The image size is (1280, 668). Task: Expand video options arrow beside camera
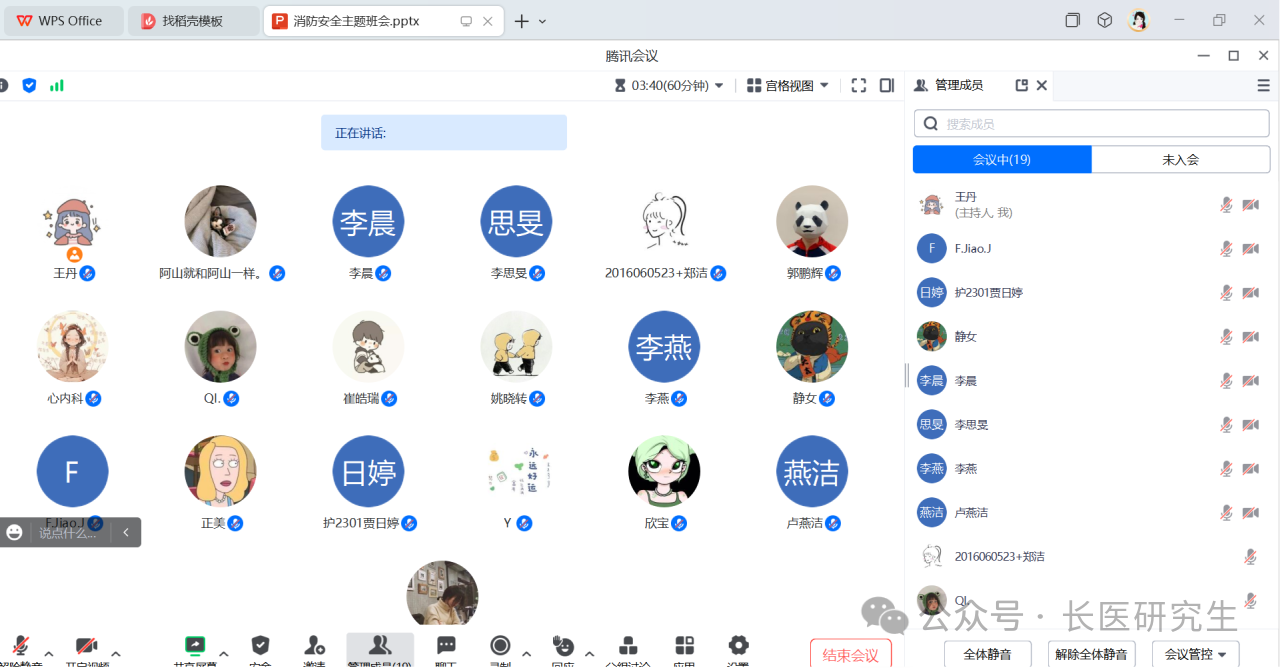[x=116, y=653]
